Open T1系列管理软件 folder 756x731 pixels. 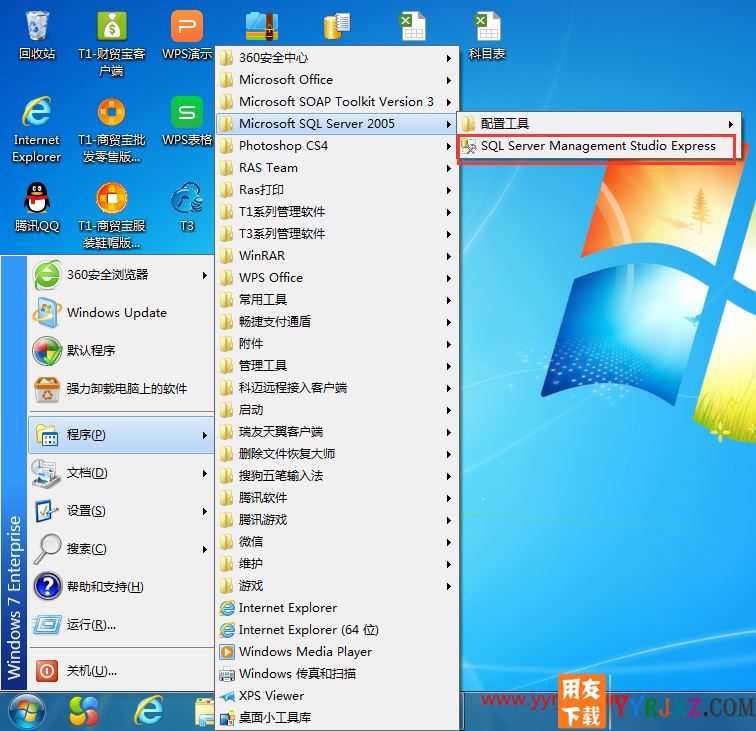(x=337, y=212)
